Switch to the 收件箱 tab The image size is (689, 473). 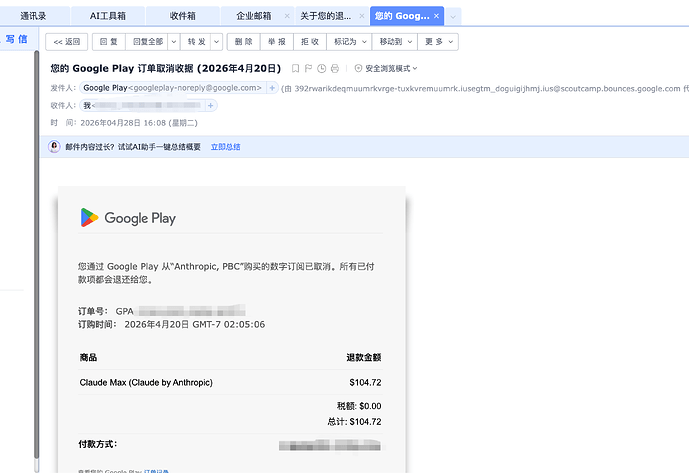[x=182, y=16]
